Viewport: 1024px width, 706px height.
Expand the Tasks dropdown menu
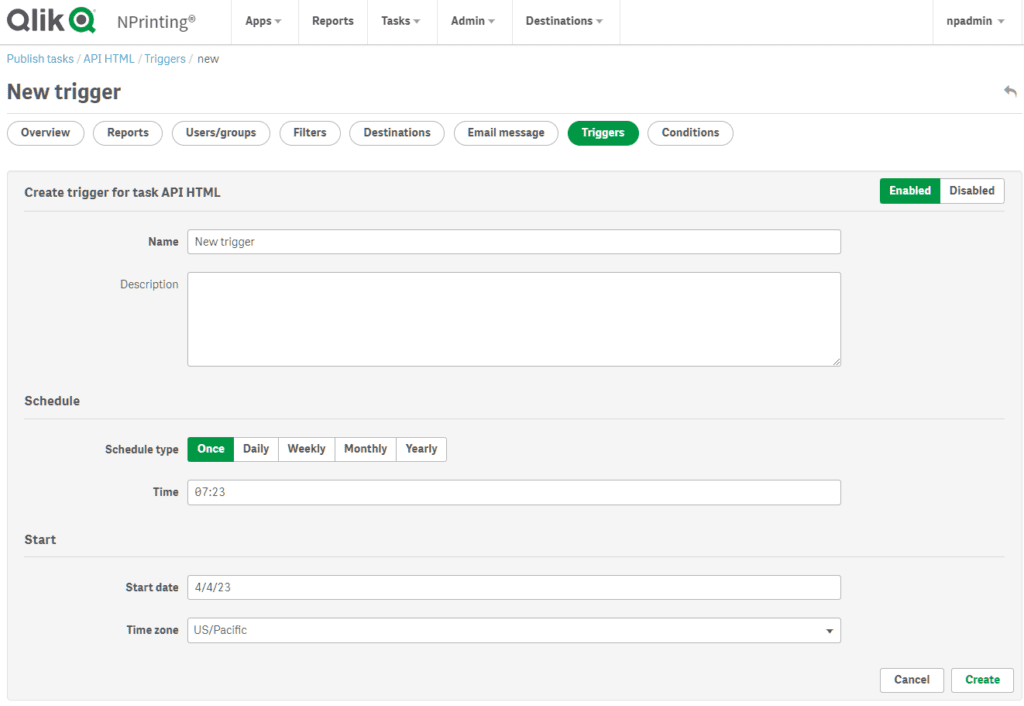pyautogui.click(x=401, y=21)
